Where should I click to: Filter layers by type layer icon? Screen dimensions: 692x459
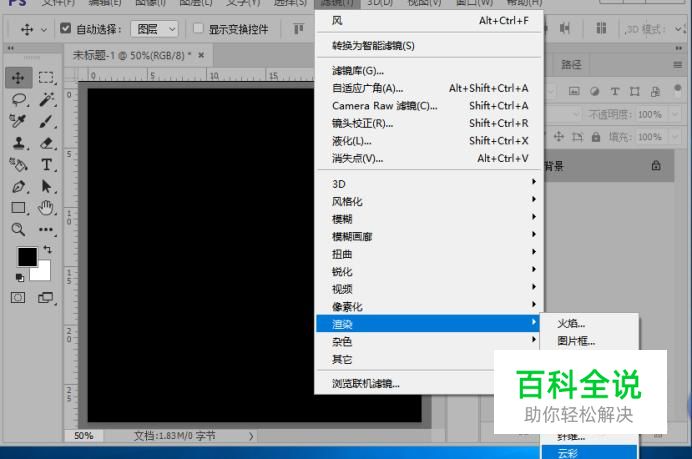click(x=615, y=91)
